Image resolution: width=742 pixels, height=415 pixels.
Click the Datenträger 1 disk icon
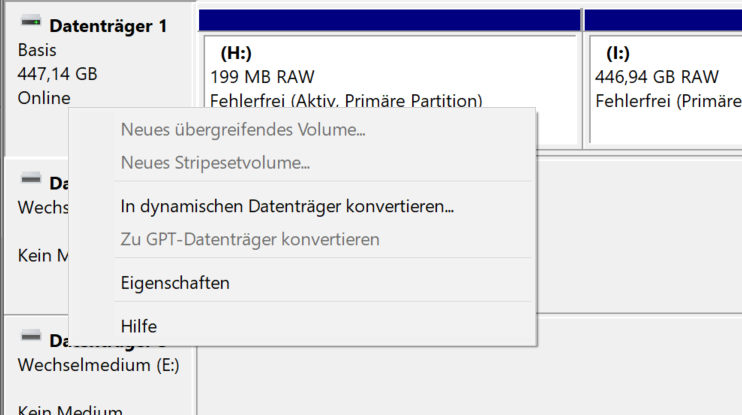31,21
